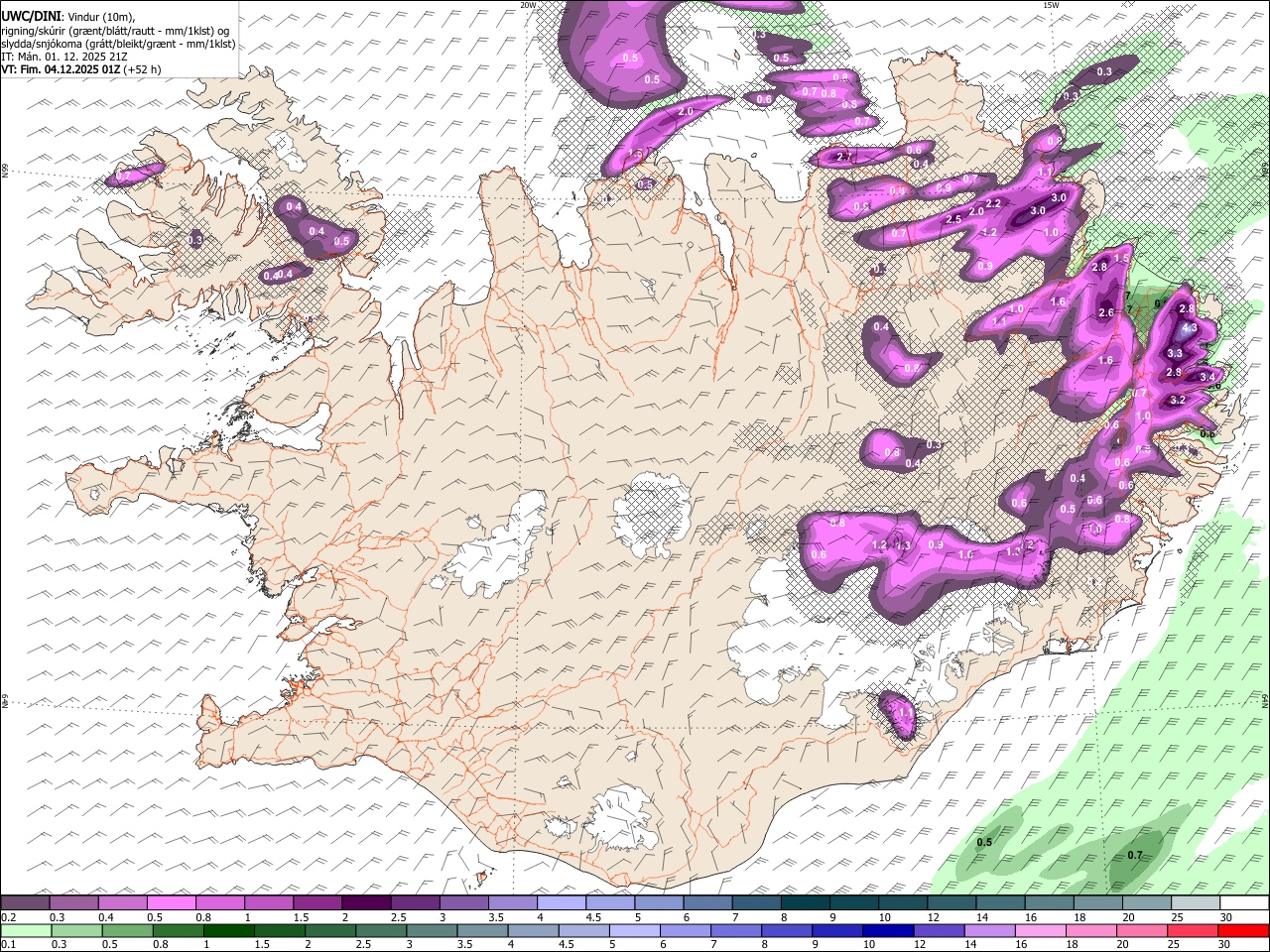Pick the light grey 25 snow-scale swatch
This screenshot has width=1270, height=952.
[x=1196, y=903]
